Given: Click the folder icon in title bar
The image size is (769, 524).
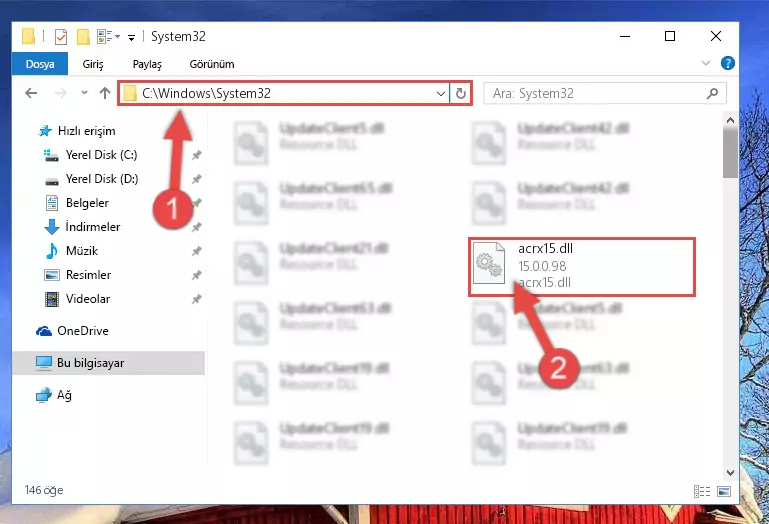Looking at the screenshot, I should point(28,36).
